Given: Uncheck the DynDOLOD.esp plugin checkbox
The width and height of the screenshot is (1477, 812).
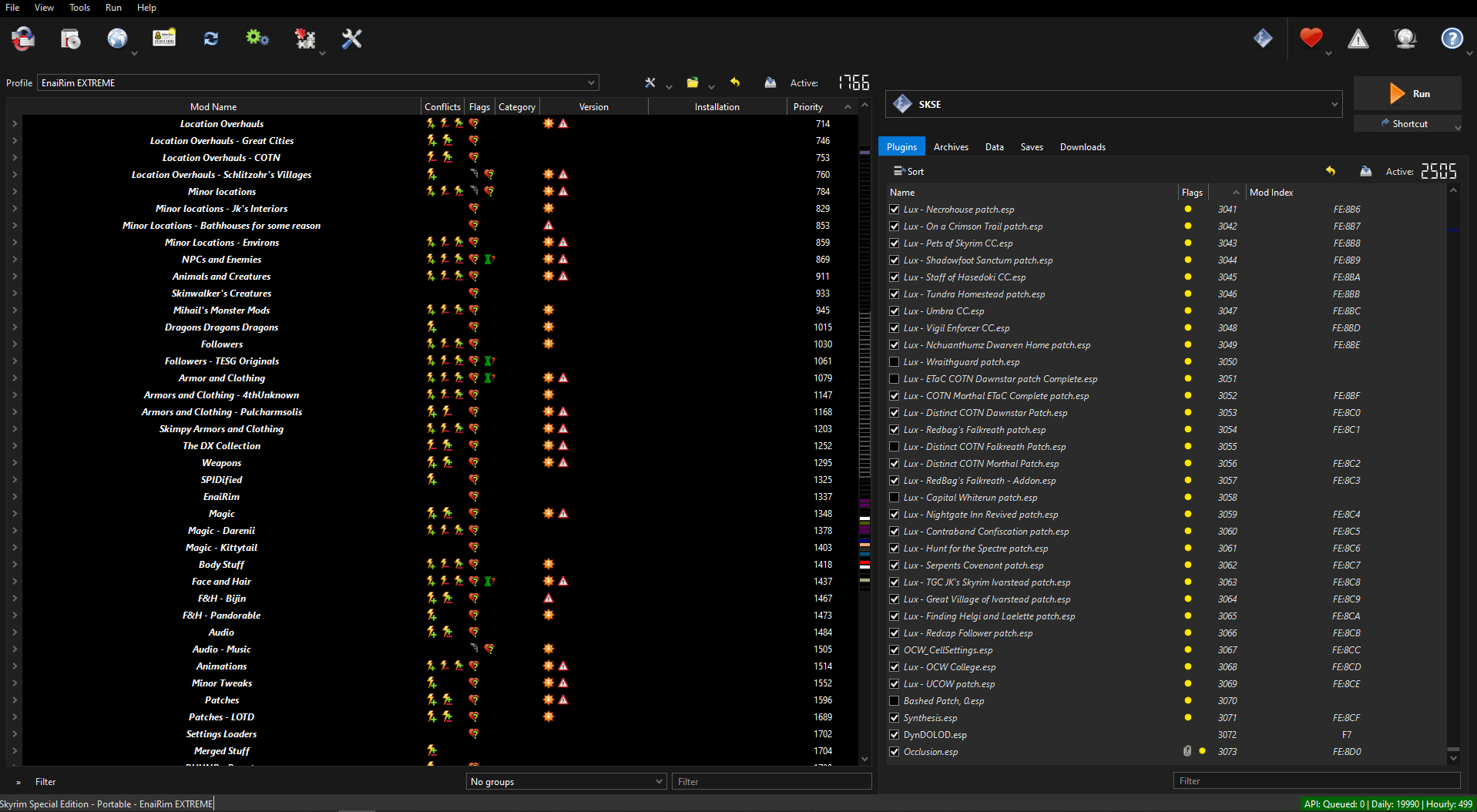Looking at the screenshot, I should pos(895,735).
